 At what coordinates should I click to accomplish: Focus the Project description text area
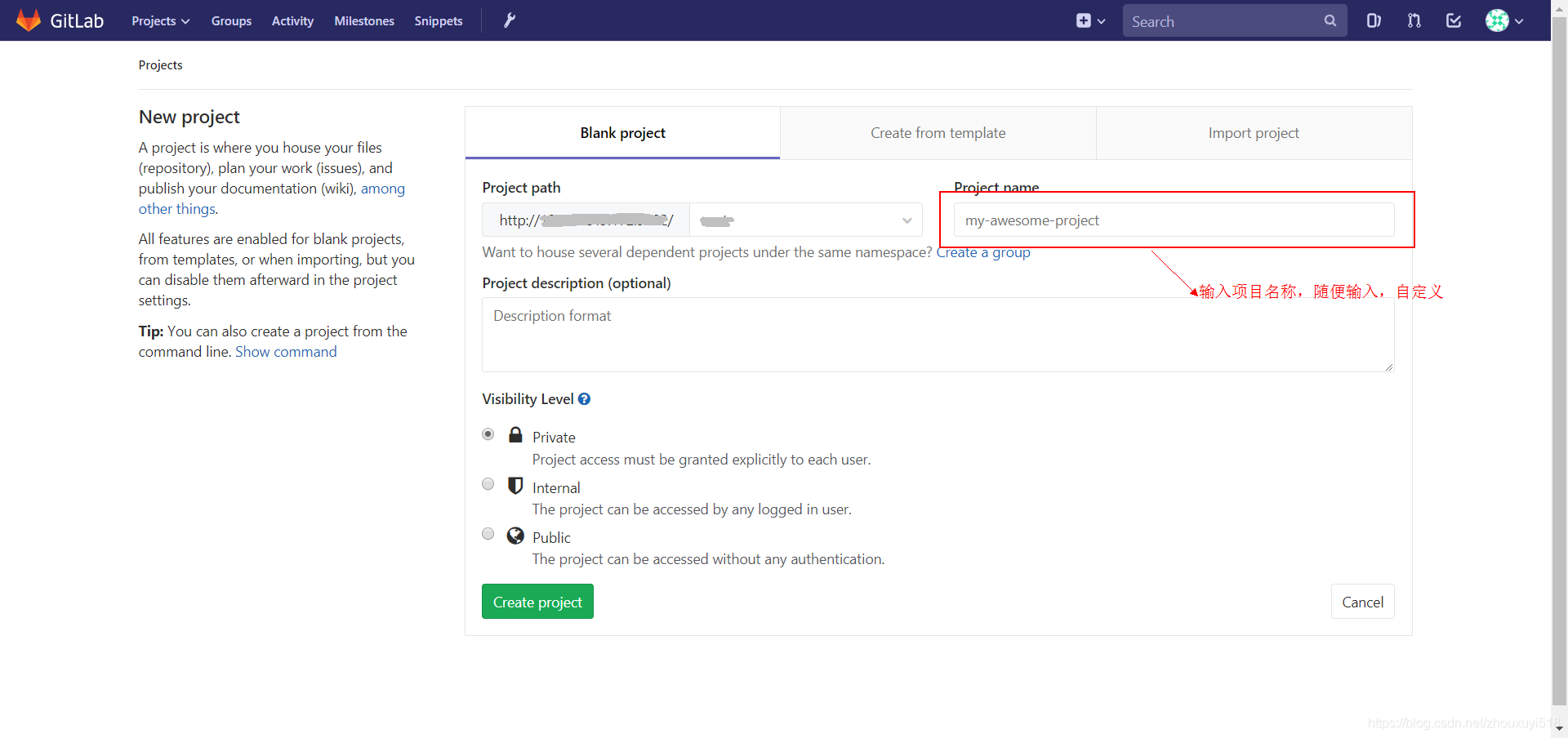(x=938, y=335)
